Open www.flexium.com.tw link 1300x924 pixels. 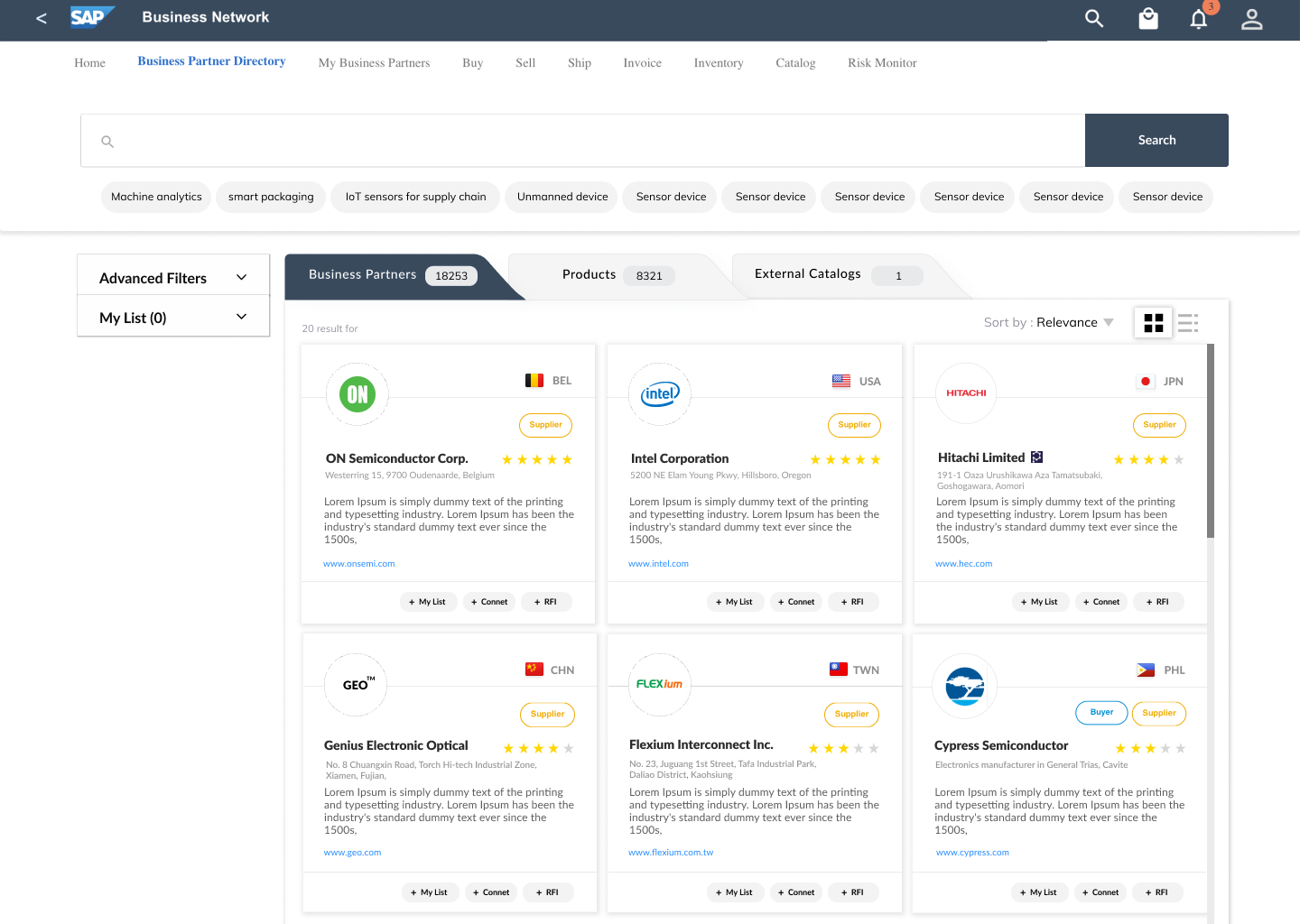(x=671, y=853)
